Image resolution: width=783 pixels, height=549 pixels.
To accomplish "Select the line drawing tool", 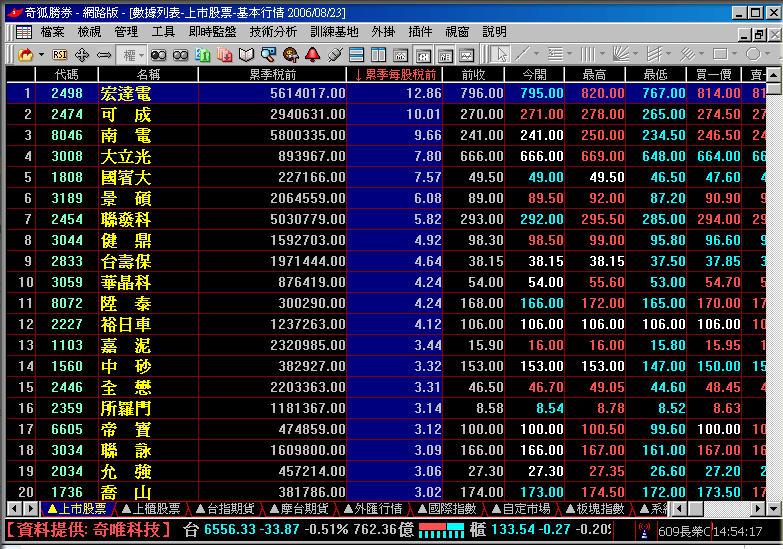I will coord(522,54).
